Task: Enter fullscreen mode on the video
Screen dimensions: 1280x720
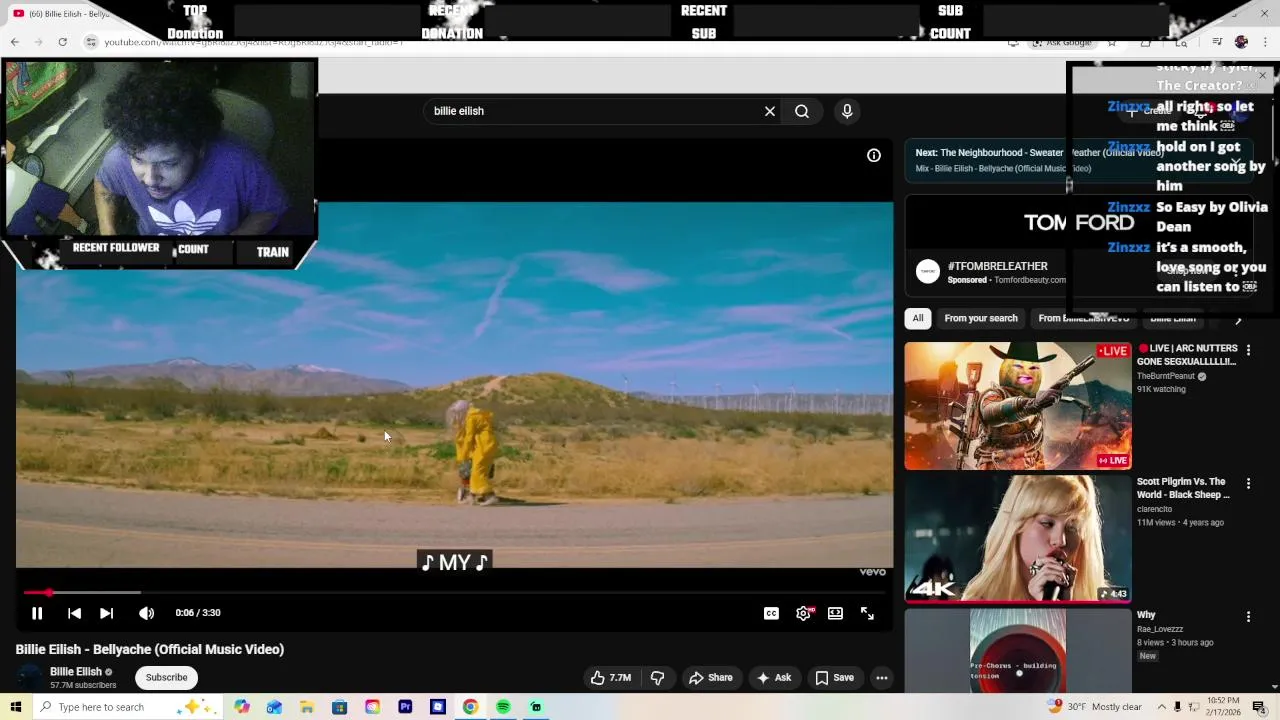Action: [867, 613]
